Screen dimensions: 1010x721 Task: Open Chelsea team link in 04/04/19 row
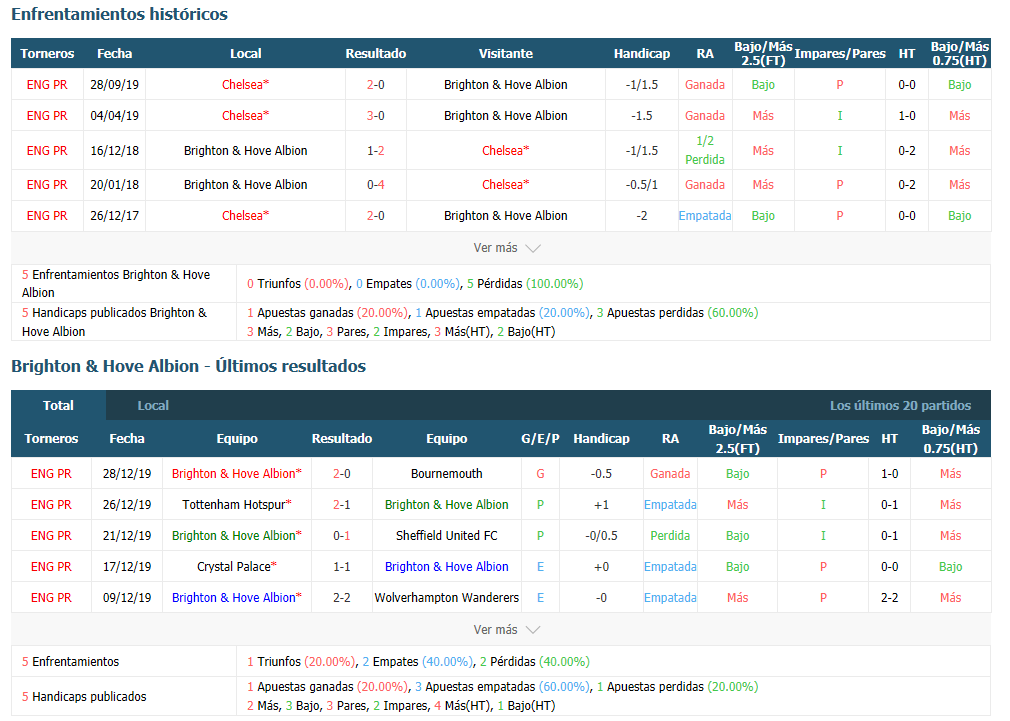[x=245, y=115]
